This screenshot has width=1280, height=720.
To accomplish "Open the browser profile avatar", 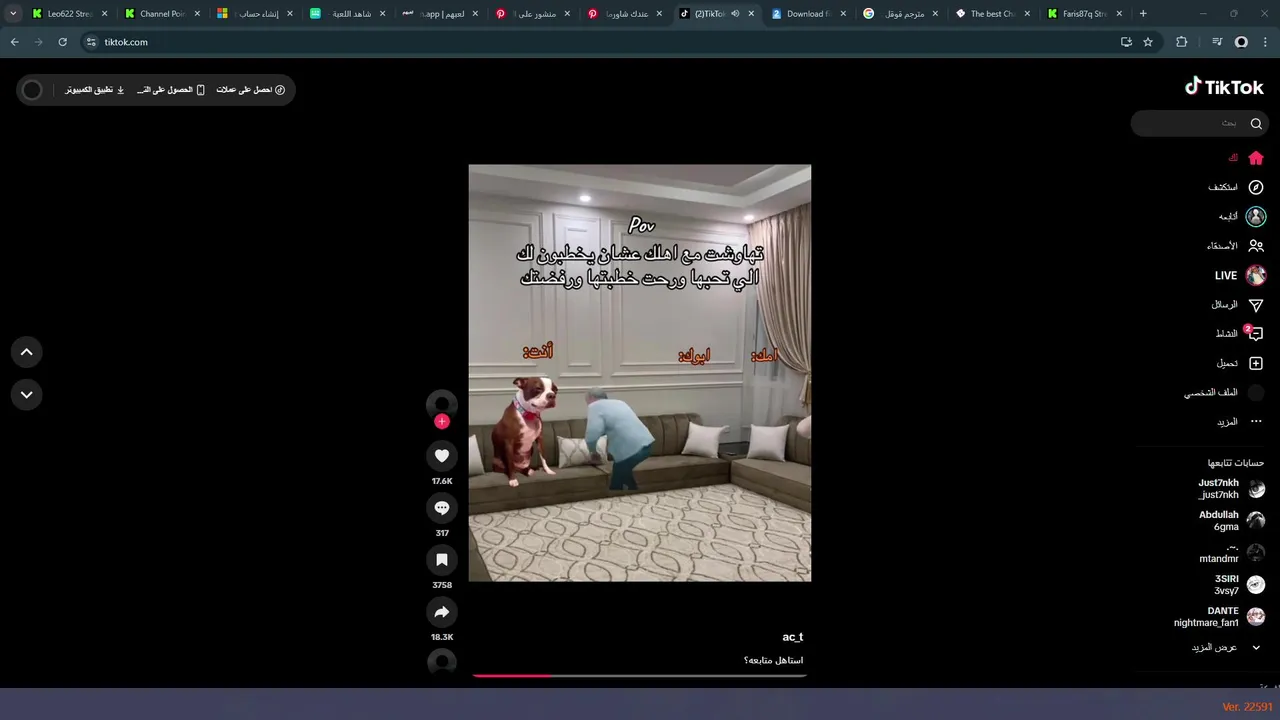I will point(1241,42).
